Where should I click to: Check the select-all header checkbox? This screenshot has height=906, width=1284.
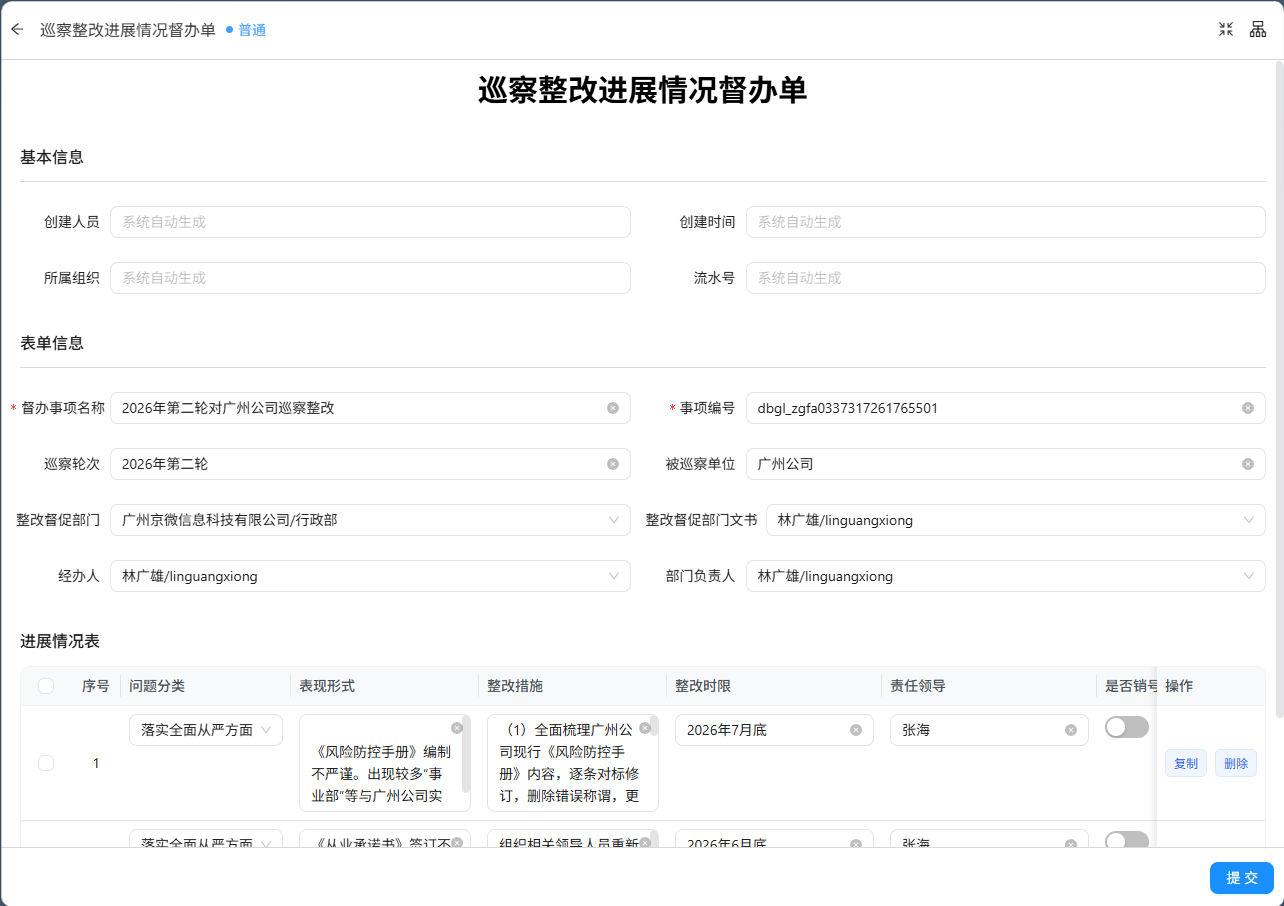(46, 686)
